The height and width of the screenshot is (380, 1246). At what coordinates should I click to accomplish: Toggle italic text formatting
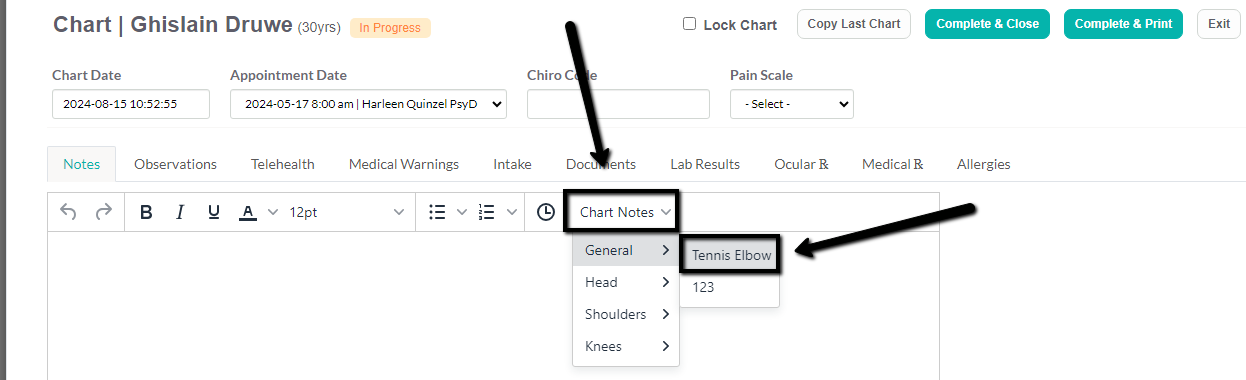tap(180, 212)
